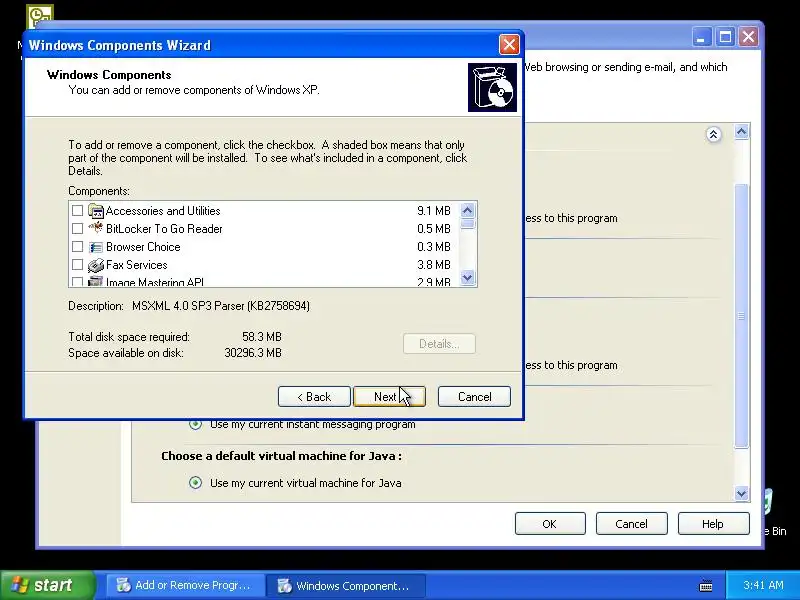The width and height of the screenshot is (800, 600).
Task: Select the Browser Choice entry
Action: point(143,247)
